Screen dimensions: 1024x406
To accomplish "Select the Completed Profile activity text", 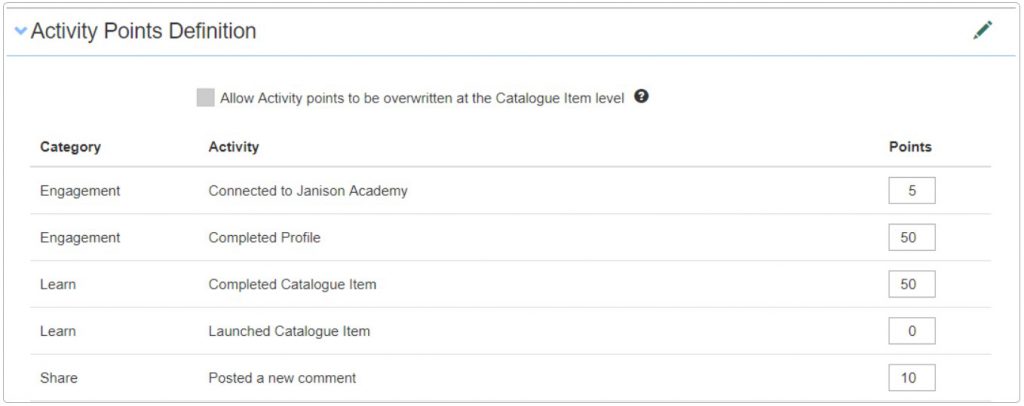I will point(264,238).
